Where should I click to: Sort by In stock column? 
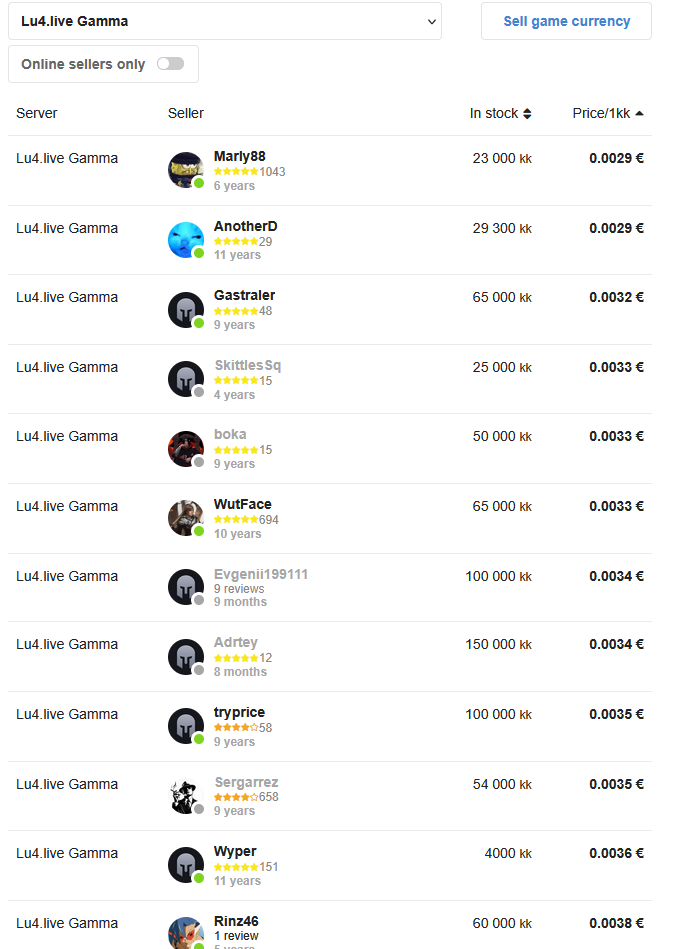tap(500, 113)
